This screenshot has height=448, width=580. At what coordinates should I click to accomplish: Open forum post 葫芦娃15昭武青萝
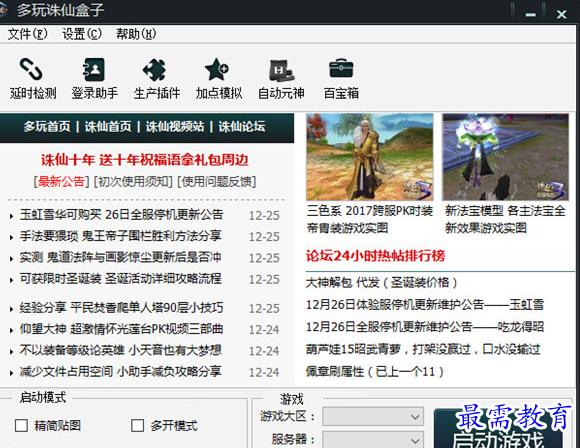point(423,349)
